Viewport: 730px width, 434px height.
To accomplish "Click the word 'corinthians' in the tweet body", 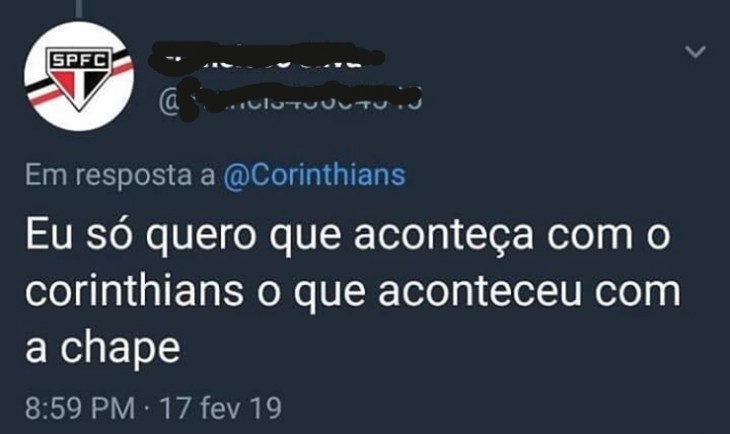I will (x=134, y=292).
